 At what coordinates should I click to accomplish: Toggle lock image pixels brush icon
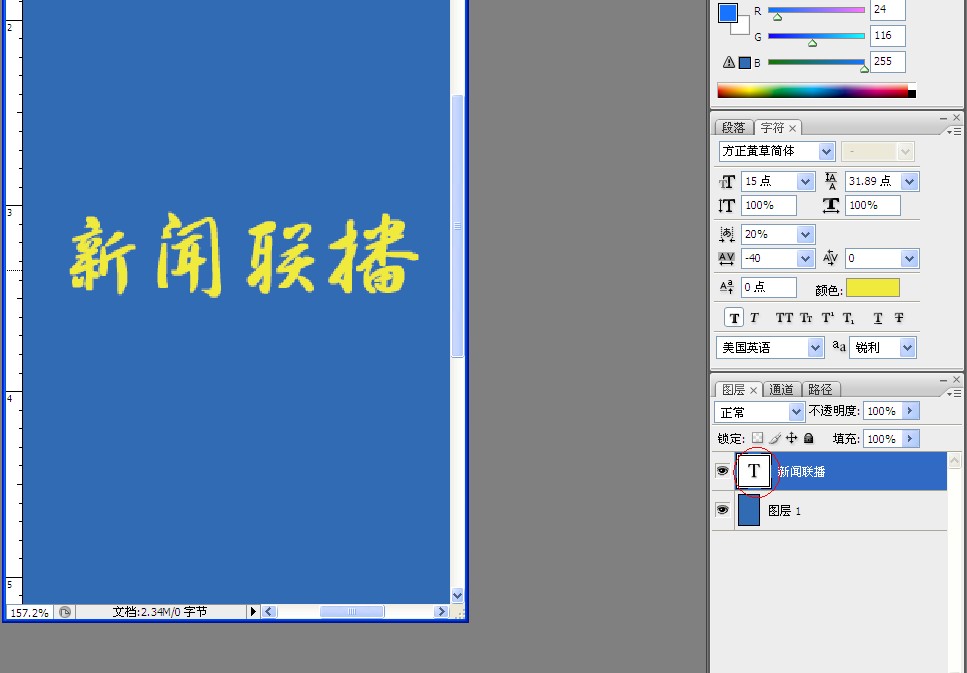click(775, 439)
